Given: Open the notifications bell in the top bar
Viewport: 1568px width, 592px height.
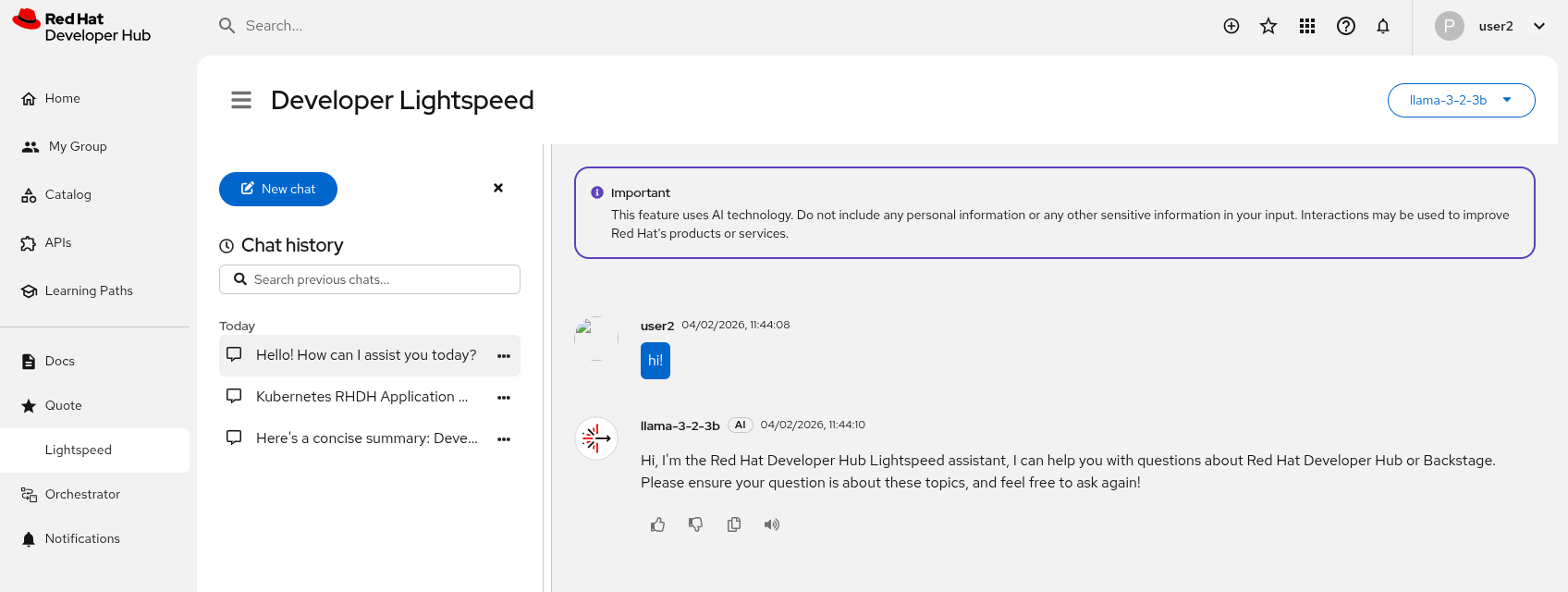Looking at the screenshot, I should [1383, 26].
